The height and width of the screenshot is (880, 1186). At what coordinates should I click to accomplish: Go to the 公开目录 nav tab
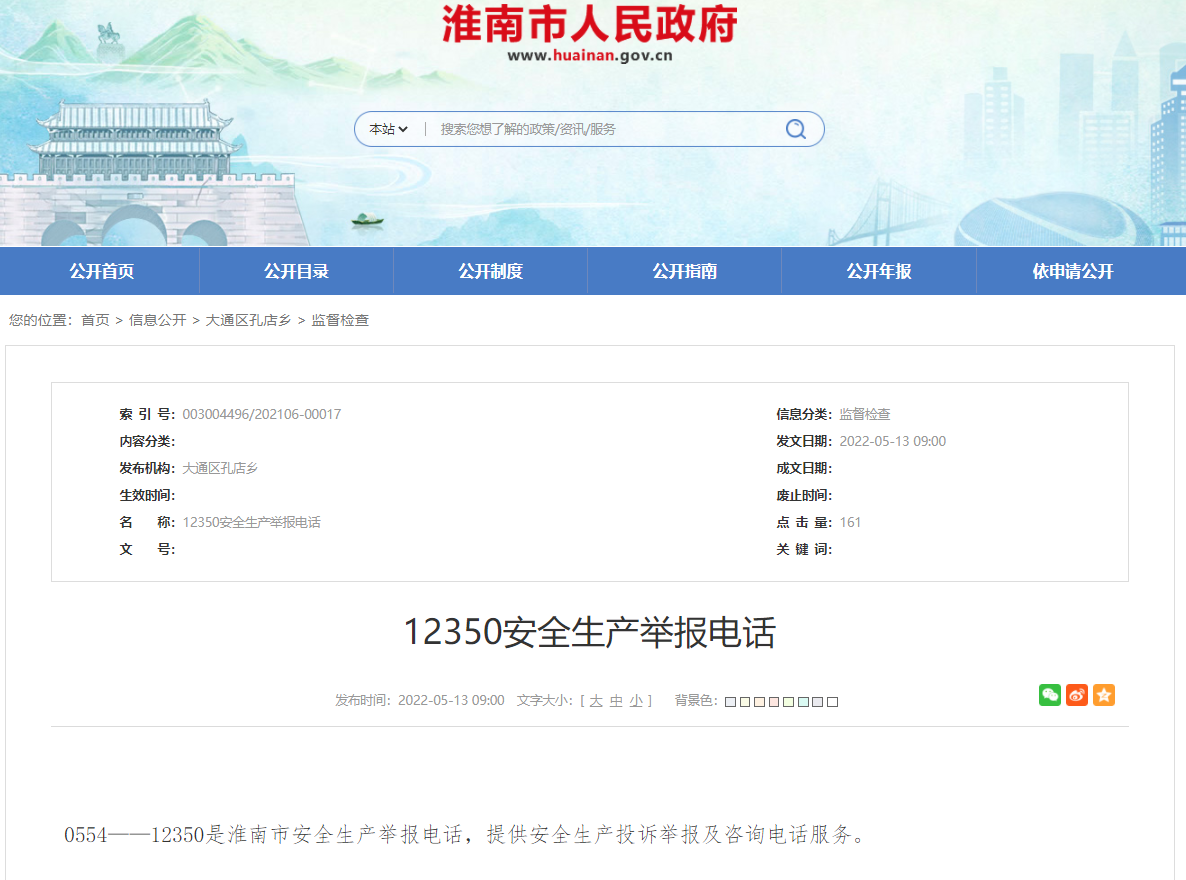(x=296, y=271)
